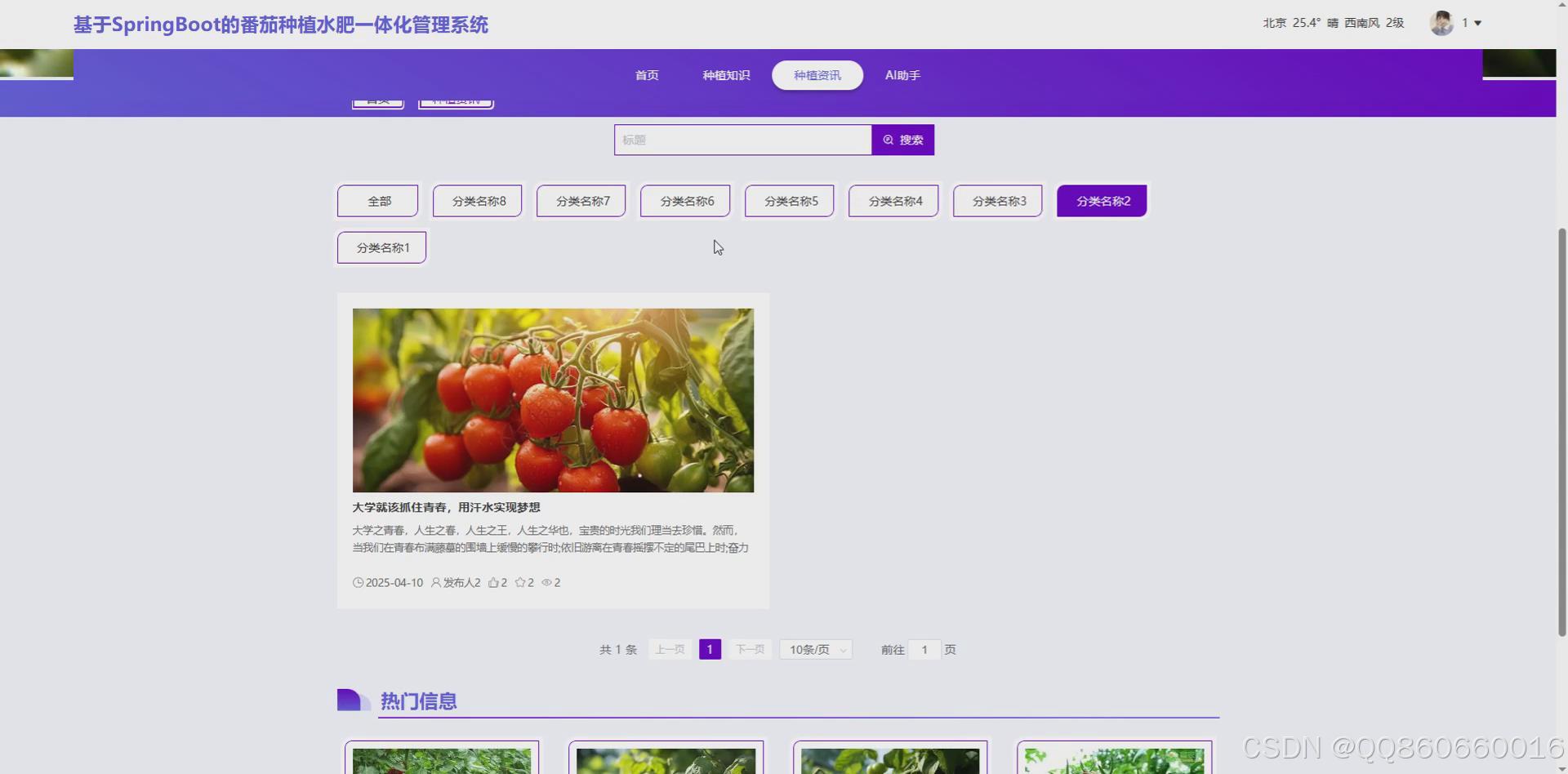
Task: Open the tomato article thumbnail image
Action: (553, 400)
